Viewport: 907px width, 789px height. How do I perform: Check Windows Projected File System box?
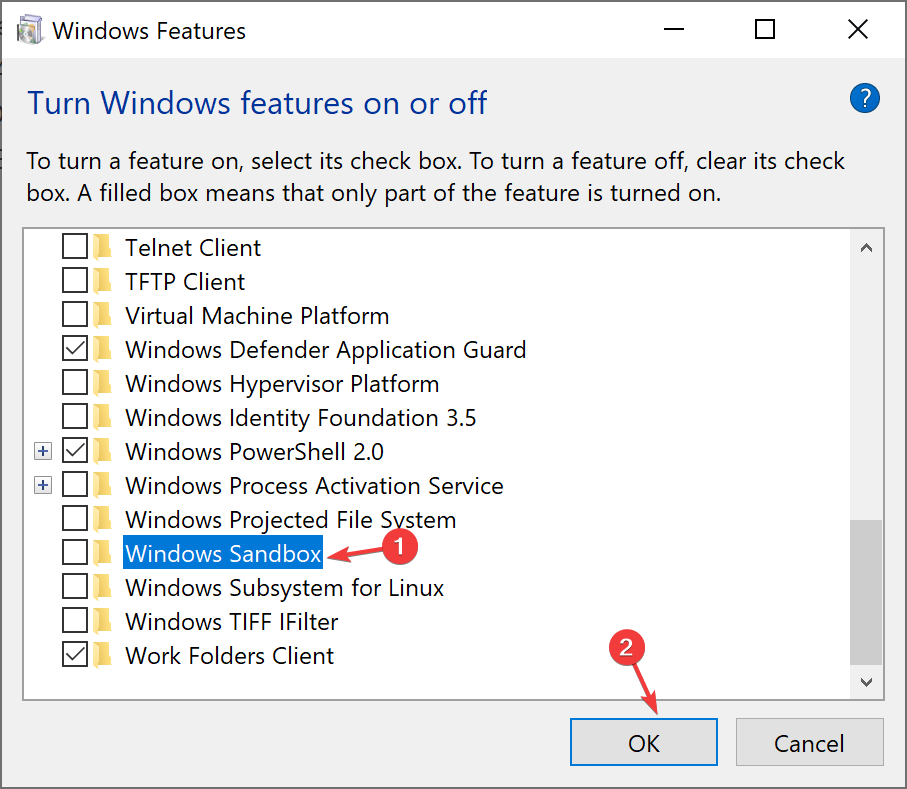click(75, 518)
